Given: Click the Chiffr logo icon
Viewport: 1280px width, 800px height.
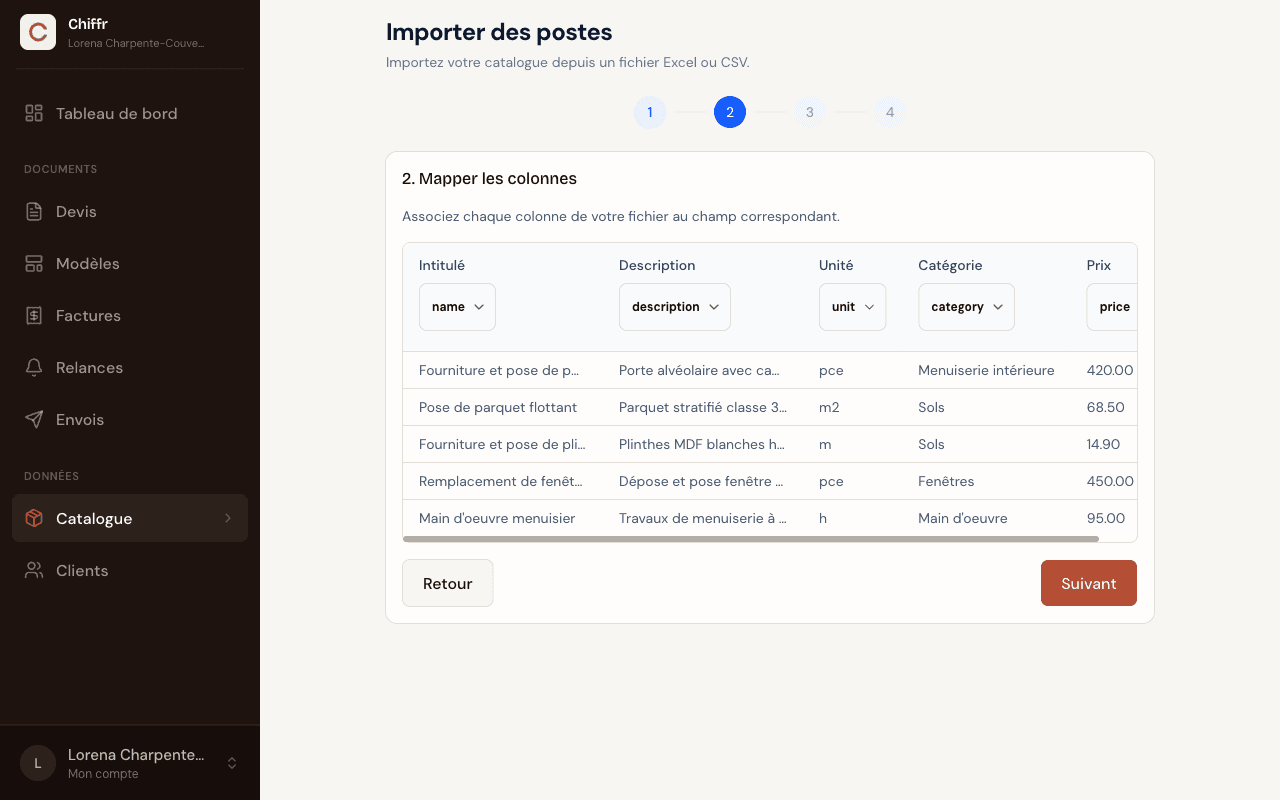Looking at the screenshot, I should pos(38,32).
